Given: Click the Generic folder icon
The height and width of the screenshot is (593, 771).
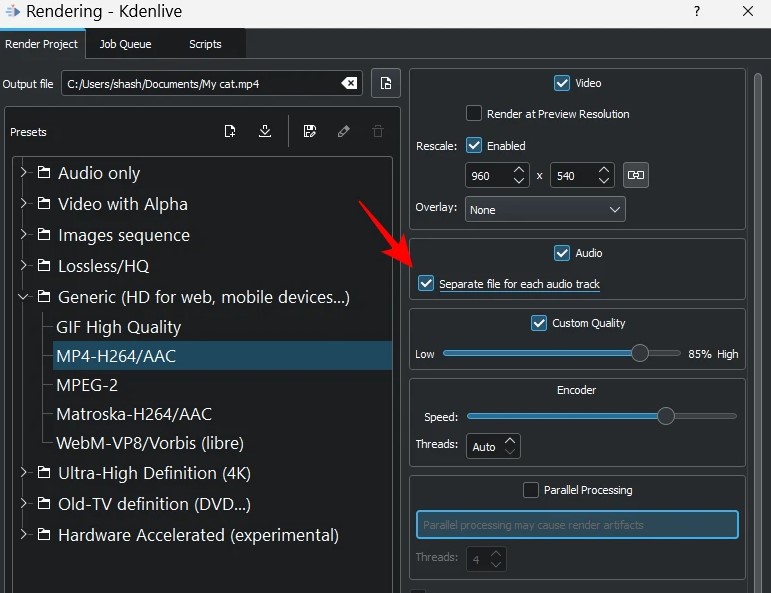Looking at the screenshot, I should click(44, 296).
